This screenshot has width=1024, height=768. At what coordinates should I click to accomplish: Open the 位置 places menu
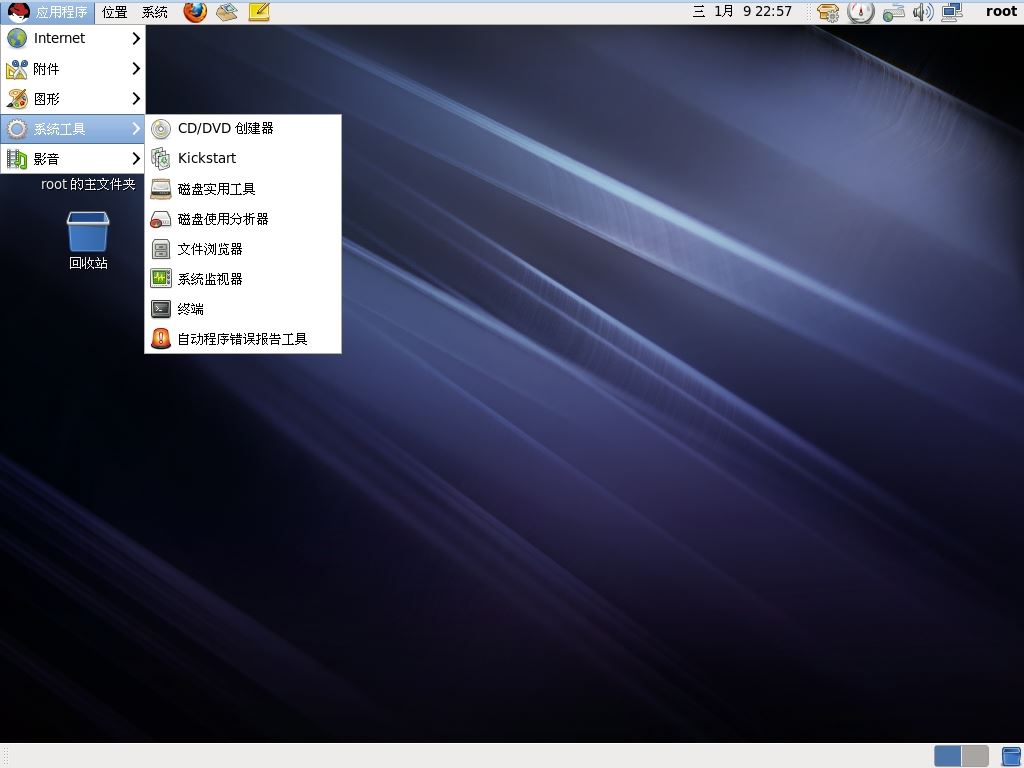115,12
